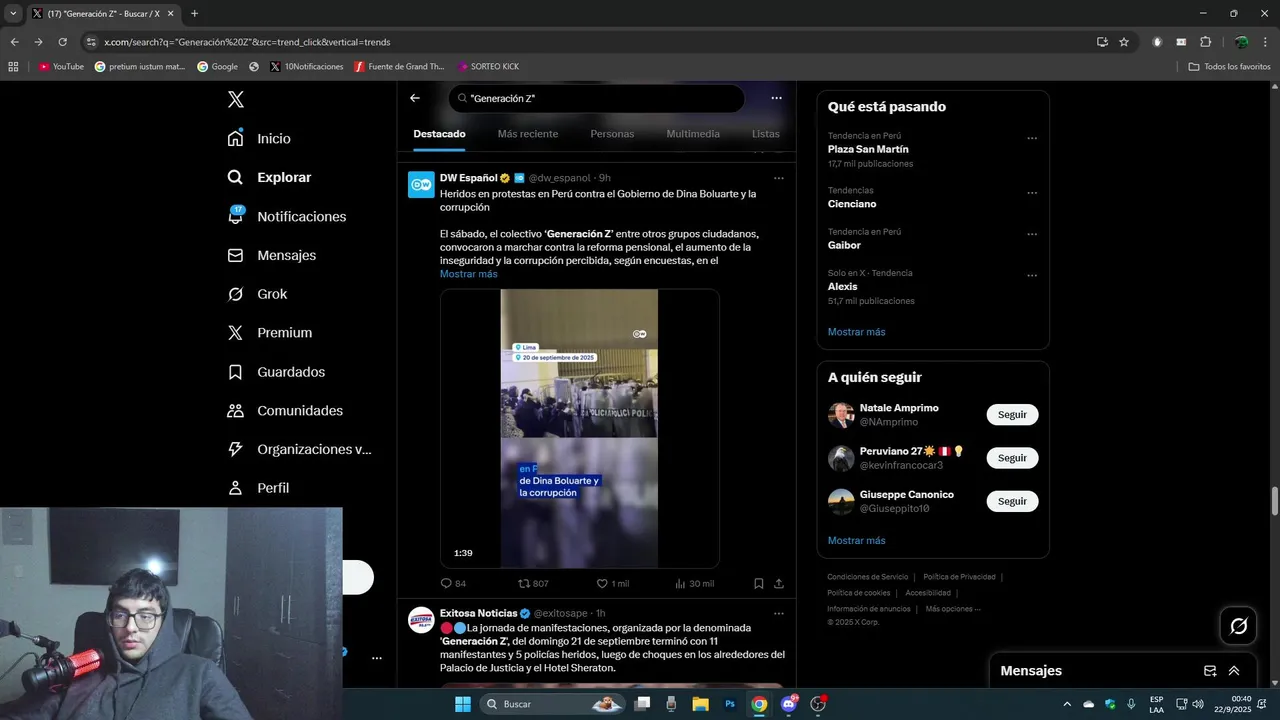
Task: Follow Giuseppe Canonico
Action: coord(1012,501)
